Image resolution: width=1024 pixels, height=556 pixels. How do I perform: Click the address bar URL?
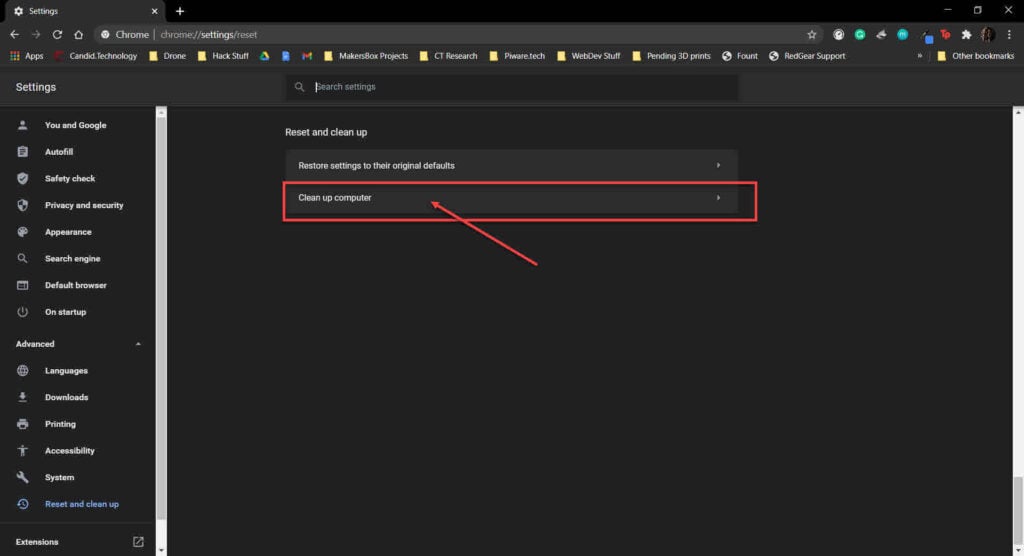pos(209,35)
